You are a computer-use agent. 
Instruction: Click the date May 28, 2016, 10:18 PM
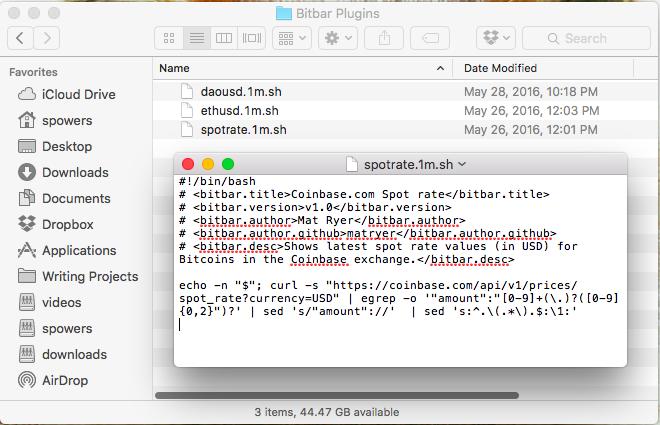point(530,92)
